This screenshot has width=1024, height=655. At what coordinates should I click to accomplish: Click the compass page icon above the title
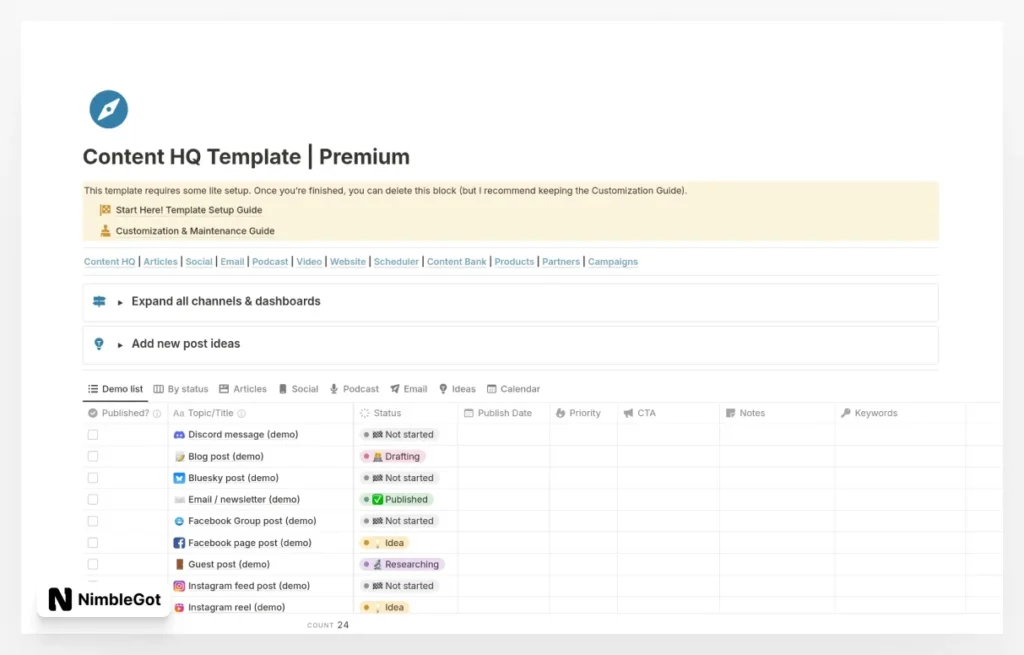[107, 109]
